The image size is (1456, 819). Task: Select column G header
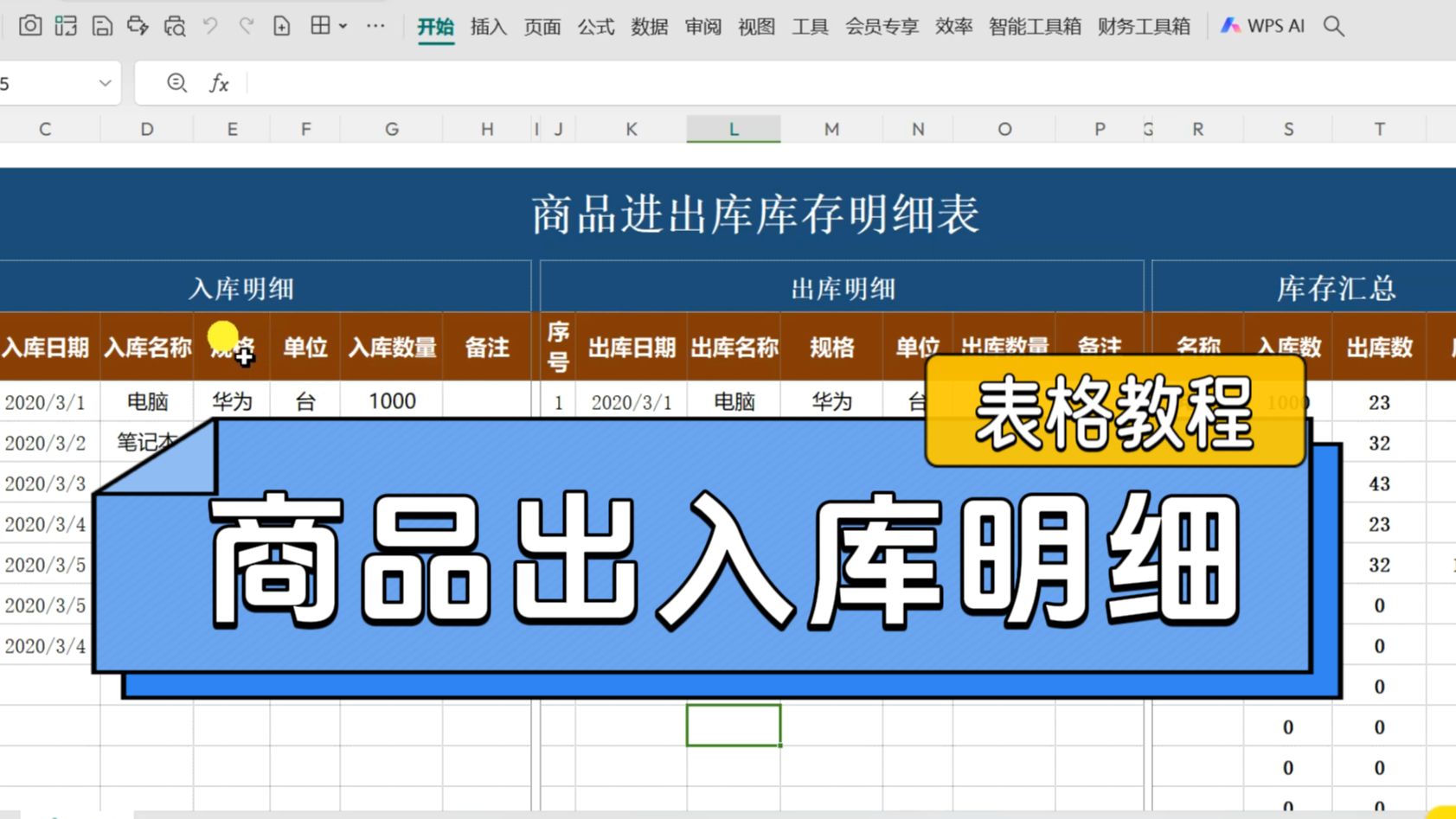coord(392,129)
